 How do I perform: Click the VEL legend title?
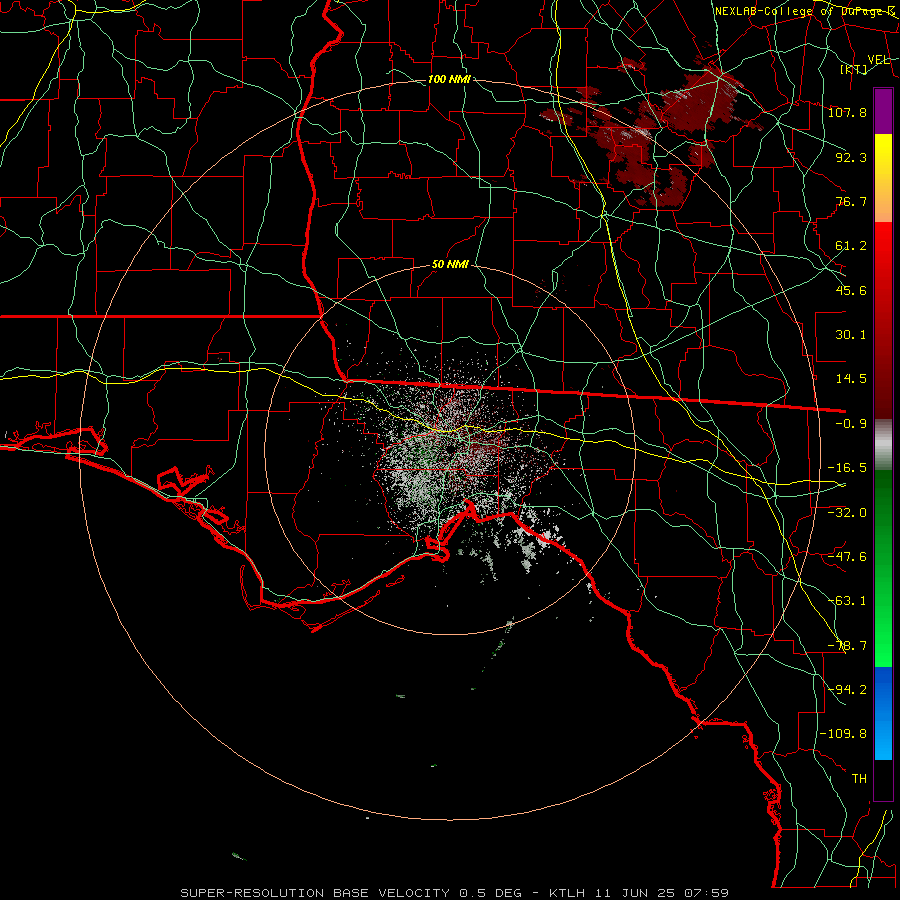pos(879,59)
